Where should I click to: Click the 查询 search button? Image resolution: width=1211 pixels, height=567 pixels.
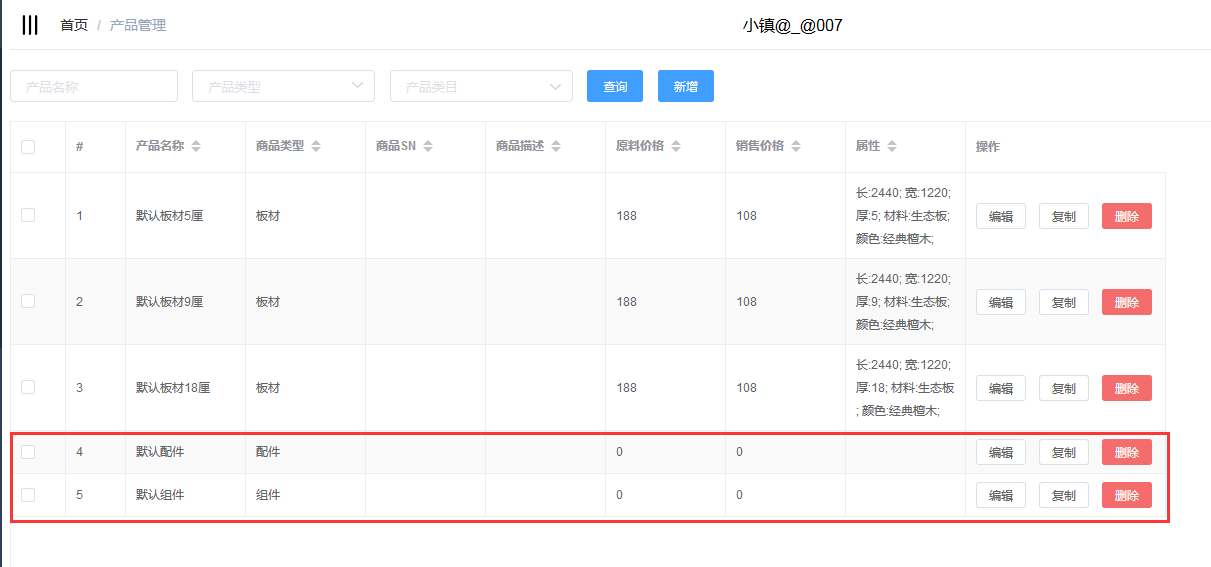point(615,86)
